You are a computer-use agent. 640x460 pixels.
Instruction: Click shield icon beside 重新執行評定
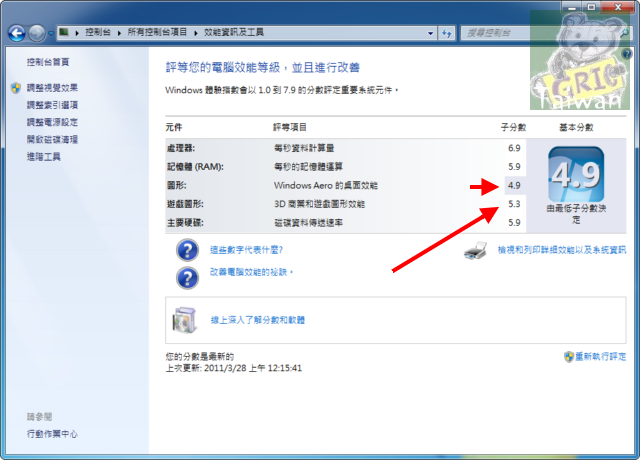pyautogui.click(x=569, y=357)
